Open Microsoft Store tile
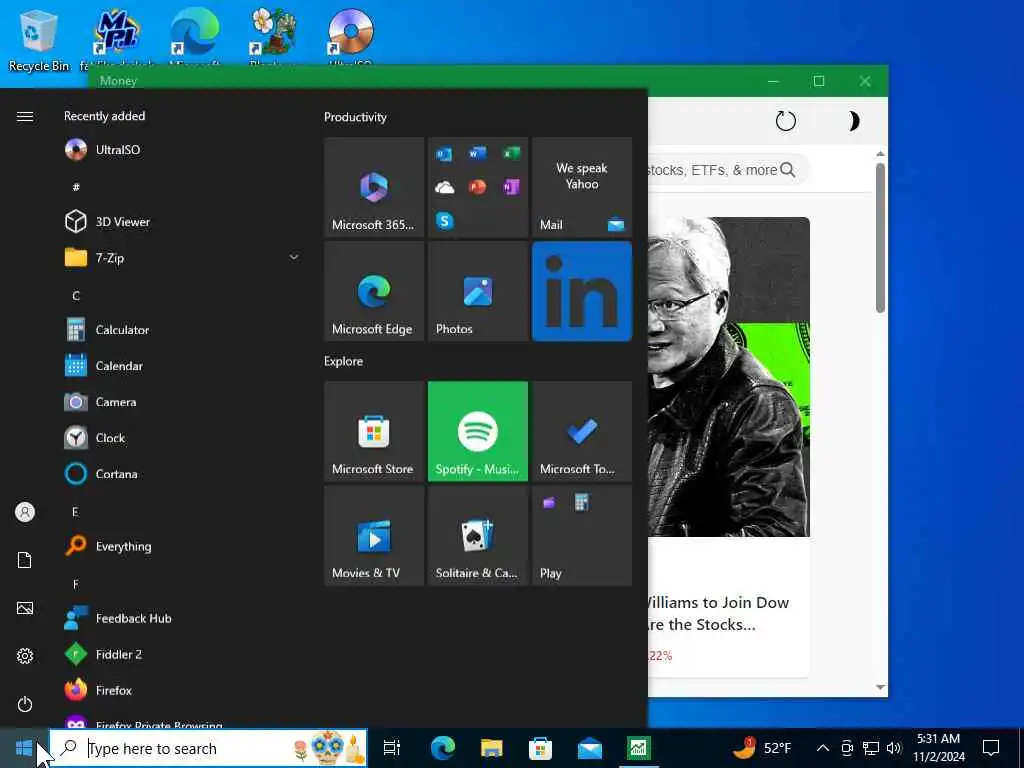 tap(374, 432)
